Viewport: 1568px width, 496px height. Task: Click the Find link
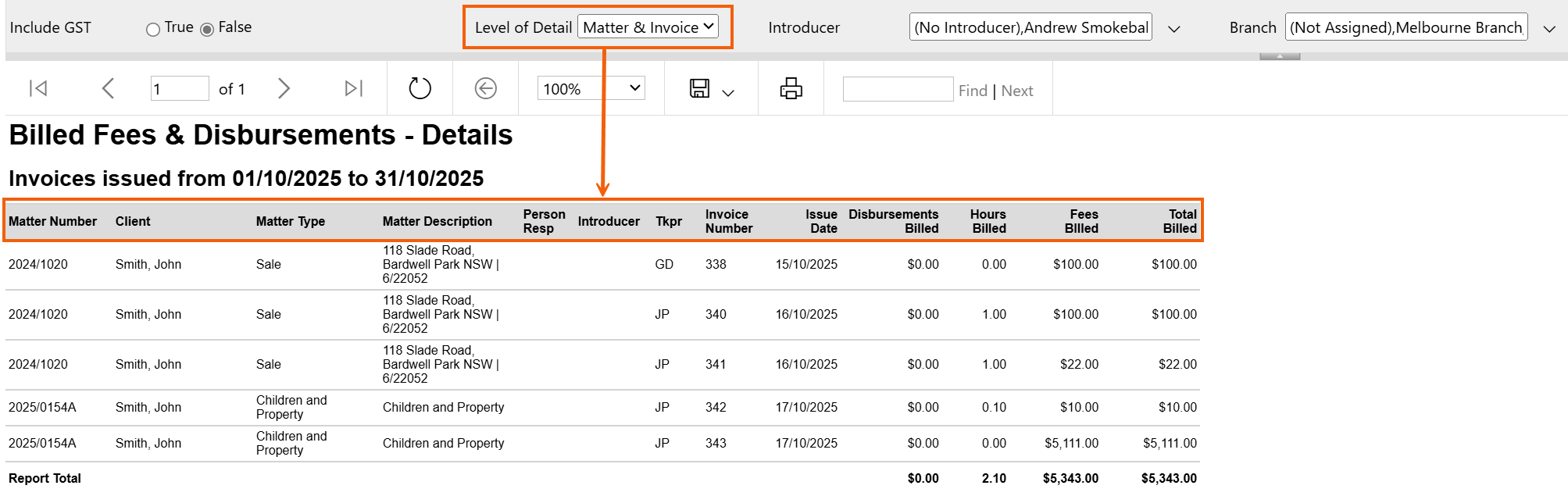(x=973, y=91)
